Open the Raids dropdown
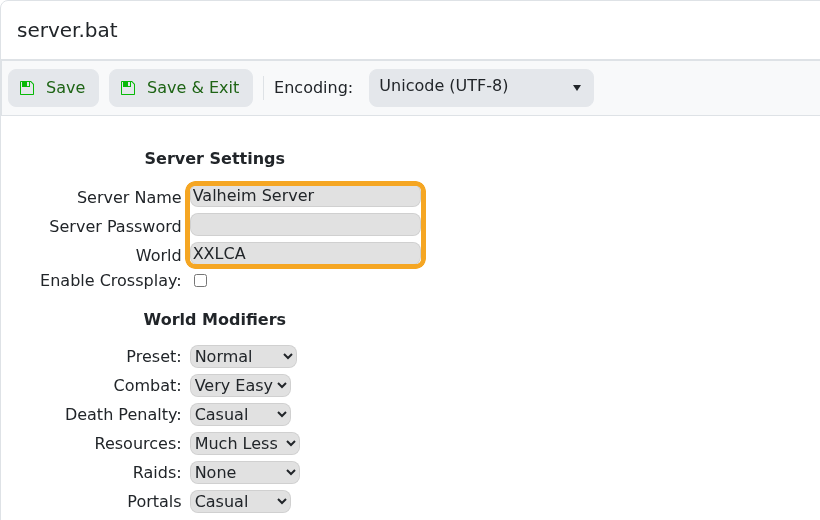Viewport: 820px width, 520px height. 245,472
